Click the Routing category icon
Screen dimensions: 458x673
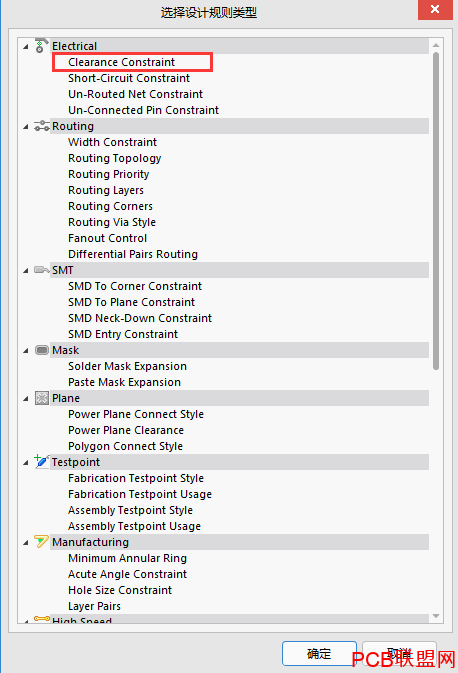click(x=42, y=126)
